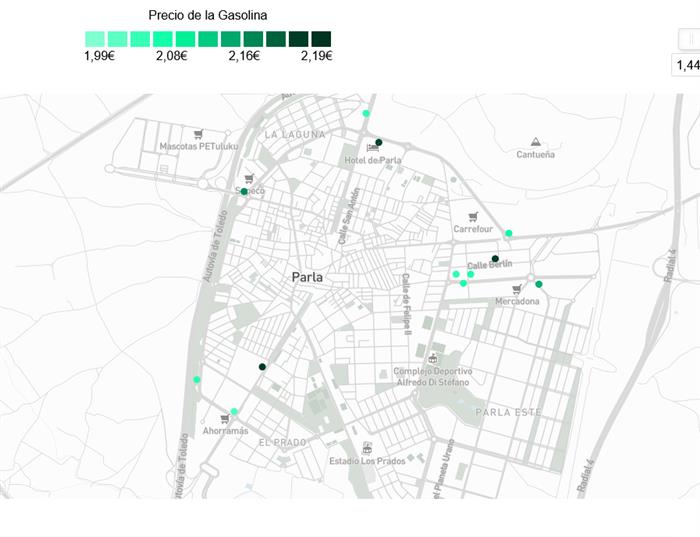
Task: Click the PARLA ESTE district label
Action: [507, 412]
